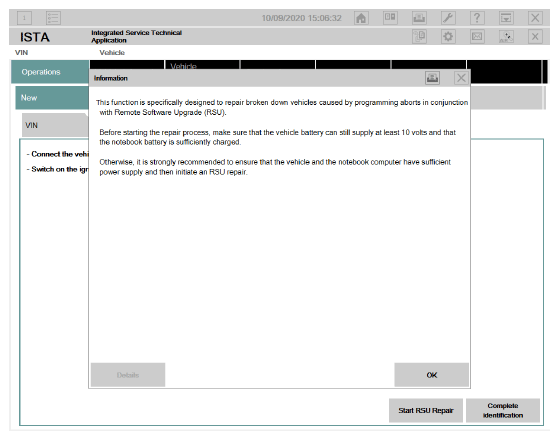The height and width of the screenshot is (440, 559).
Task: Select the Operations tab
Action: [50, 72]
